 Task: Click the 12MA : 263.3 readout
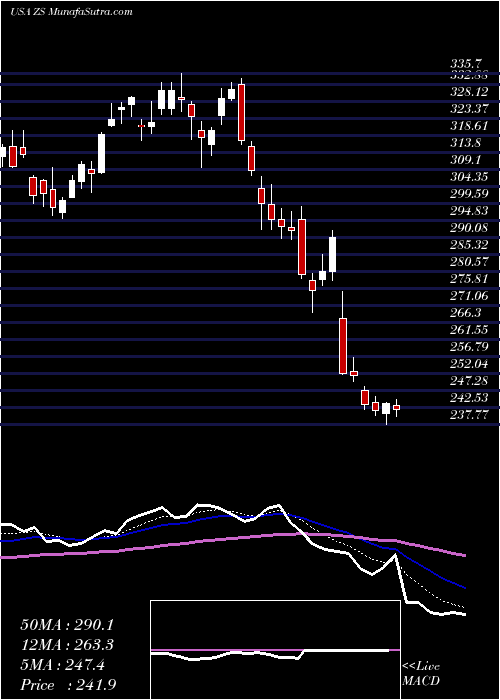[67, 645]
